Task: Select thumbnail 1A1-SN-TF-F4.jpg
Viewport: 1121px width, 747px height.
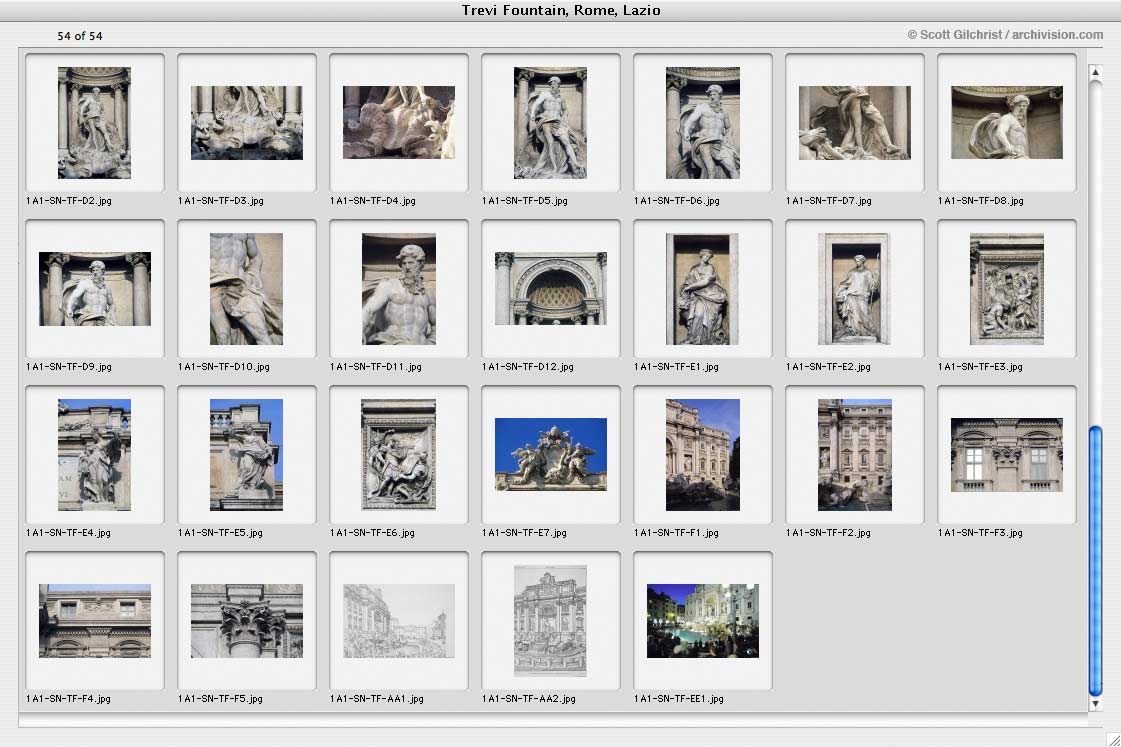Action: (94, 620)
